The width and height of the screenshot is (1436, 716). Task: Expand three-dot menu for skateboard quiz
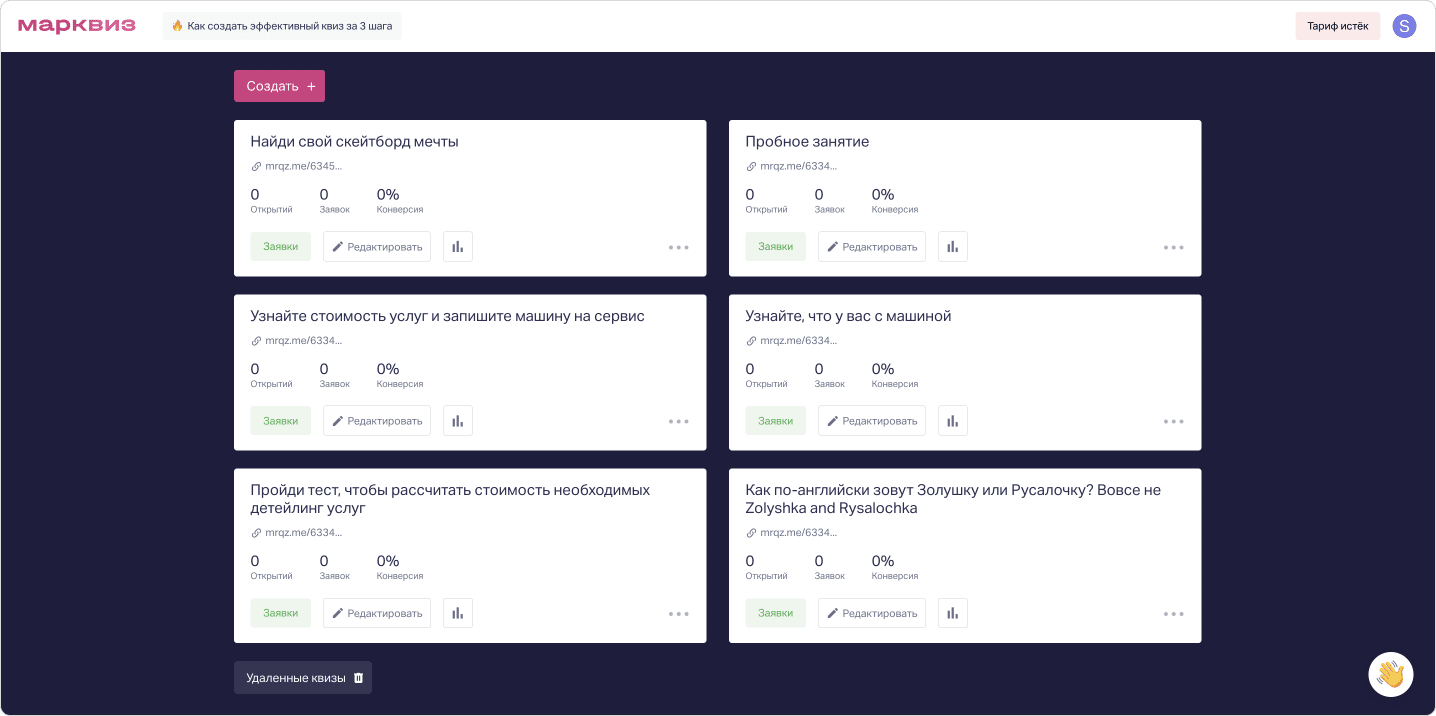click(x=679, y=247)
